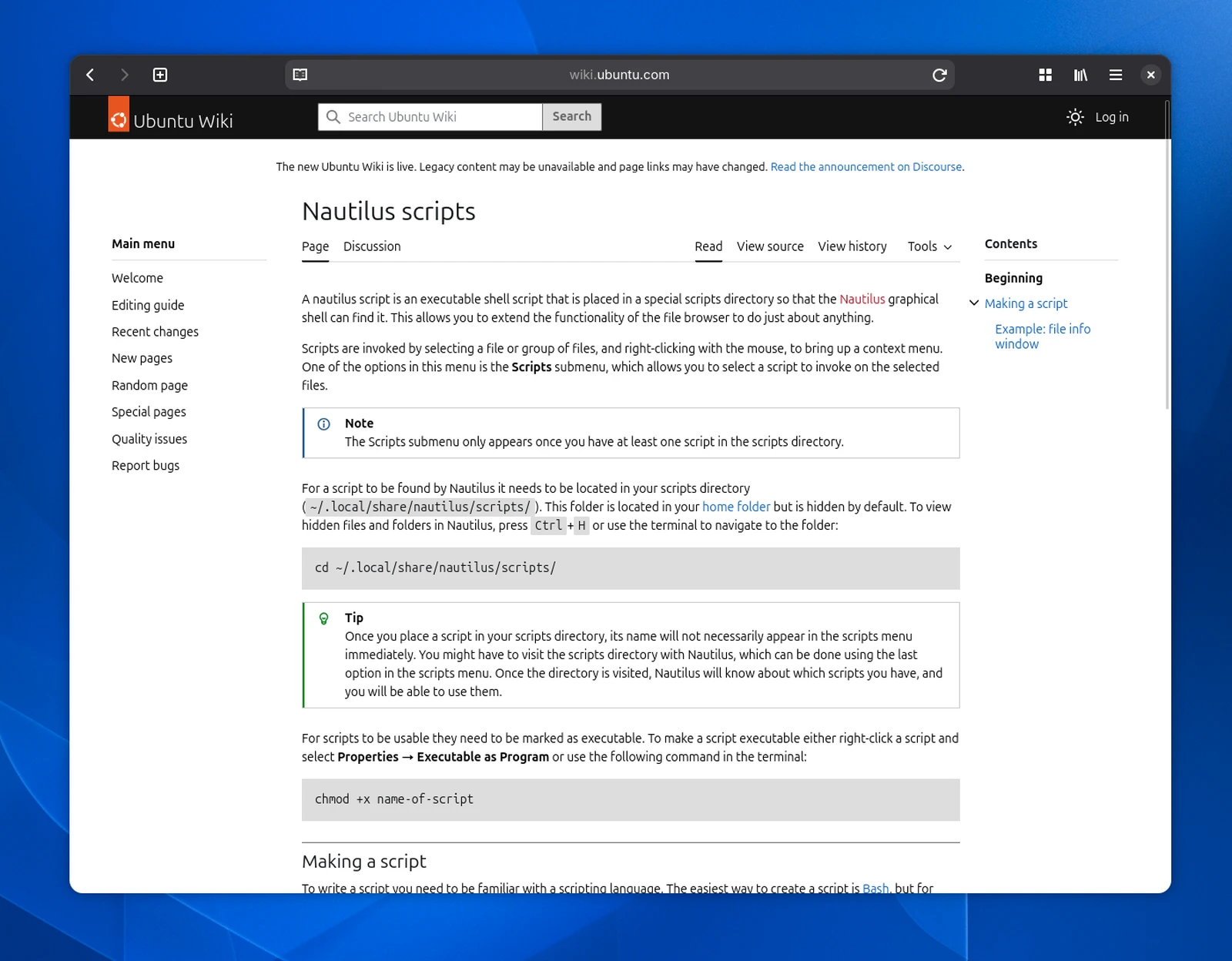Open the announcement on Discourse link
The height and width of the screenshot is (961, 1232).
point(866,166)
